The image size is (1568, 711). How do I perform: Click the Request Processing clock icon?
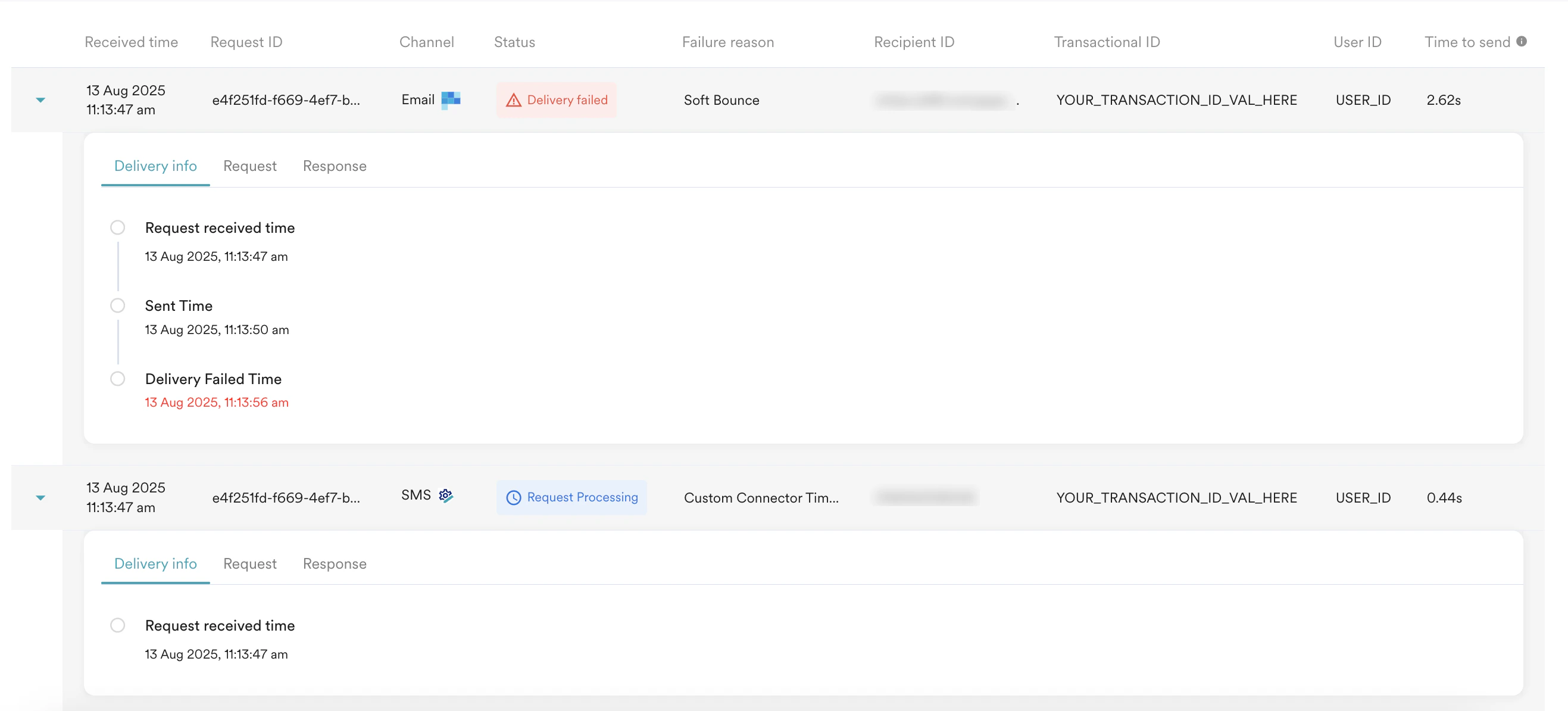pyautogui.click(x=513, y=497)
